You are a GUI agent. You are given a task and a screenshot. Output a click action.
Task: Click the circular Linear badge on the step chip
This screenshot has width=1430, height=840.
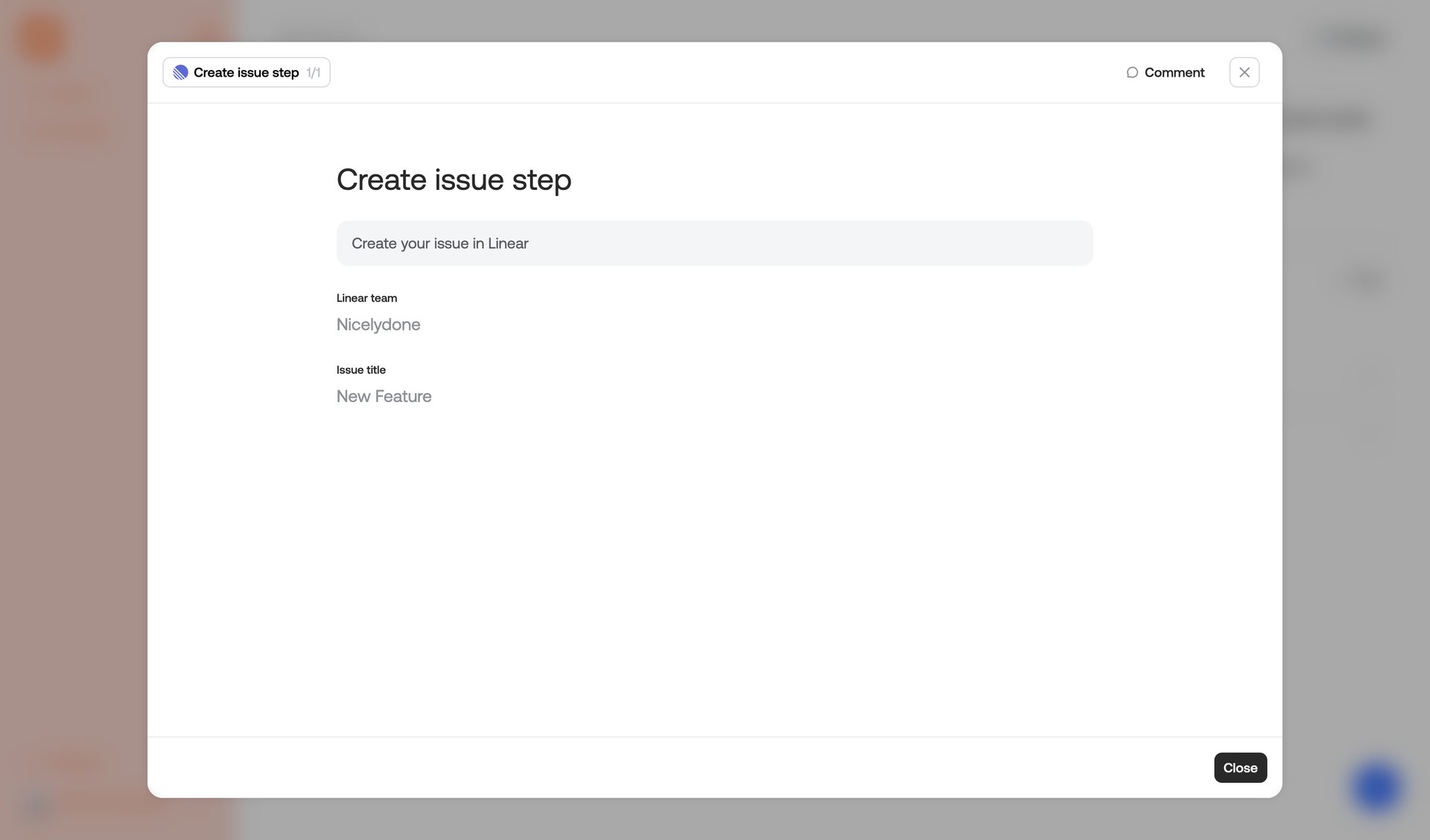181,72
